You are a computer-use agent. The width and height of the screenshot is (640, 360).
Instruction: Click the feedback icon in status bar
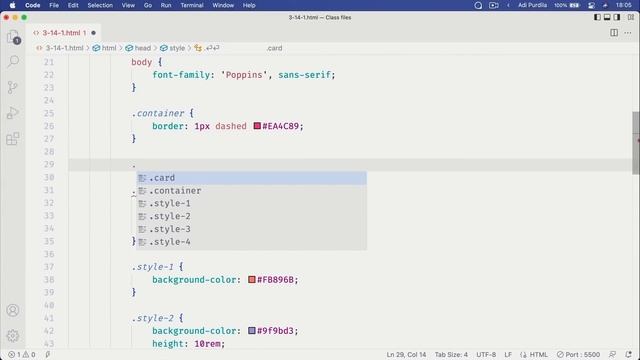click(612, 354)
